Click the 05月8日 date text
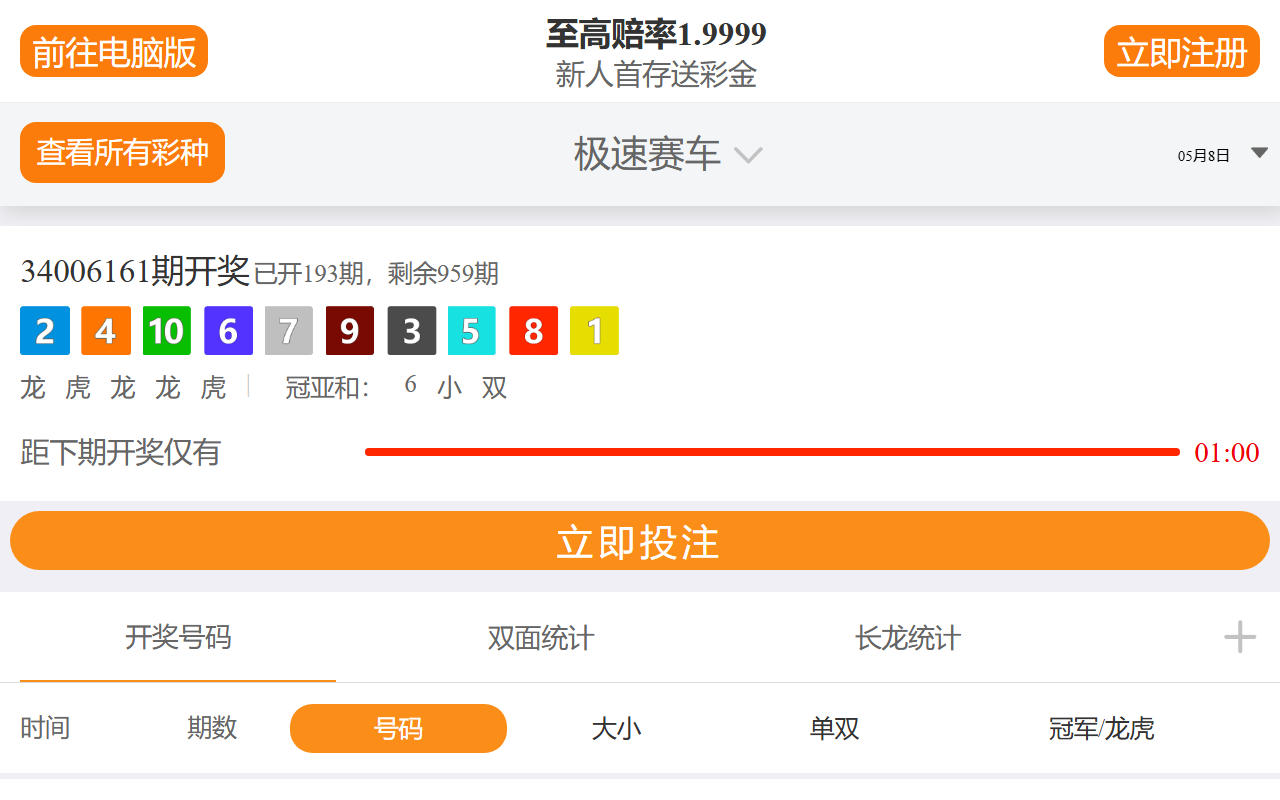This screenshot has height=800, width=1280. pos(1204,155)
